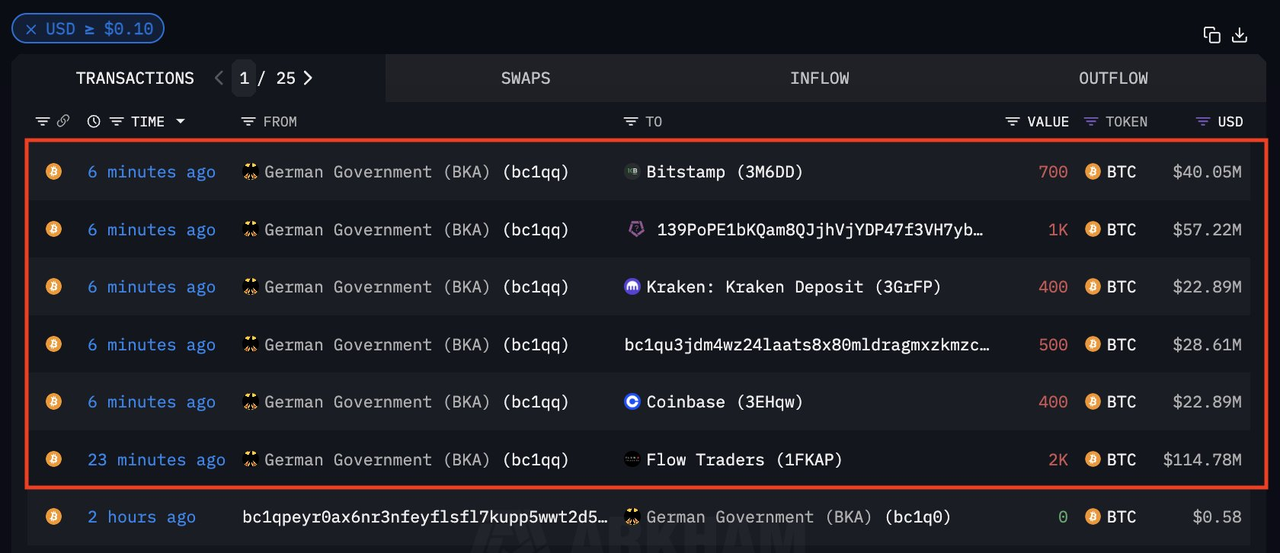Viewport: 1280px width, 553px height.
Task: Open the INFLOW tab
Action: click(819, 78)
